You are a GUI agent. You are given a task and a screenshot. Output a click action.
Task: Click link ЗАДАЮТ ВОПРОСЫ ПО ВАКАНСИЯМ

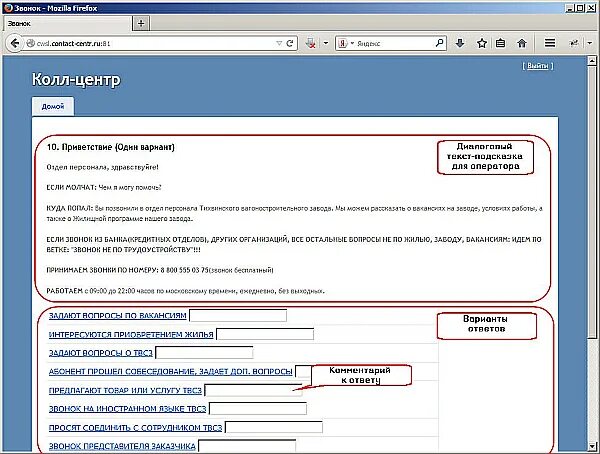click(117, 316)
